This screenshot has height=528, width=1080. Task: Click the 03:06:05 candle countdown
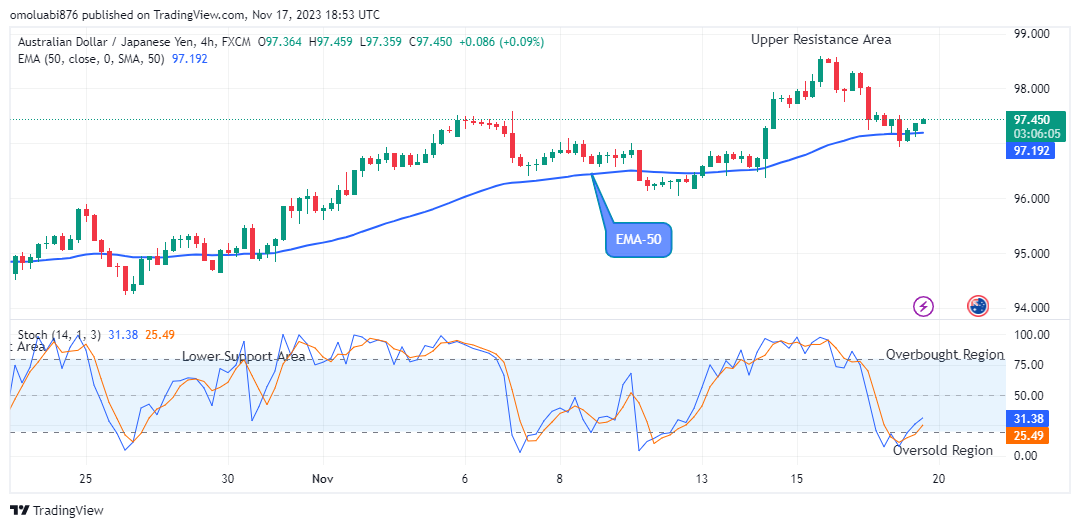point(1035,133)
